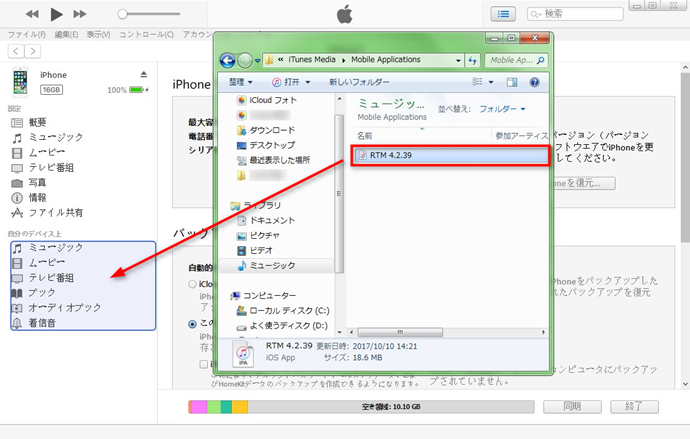Eject the iPhone with eject icon
This screenshot has height=439, width=690.
click(143, 74)
